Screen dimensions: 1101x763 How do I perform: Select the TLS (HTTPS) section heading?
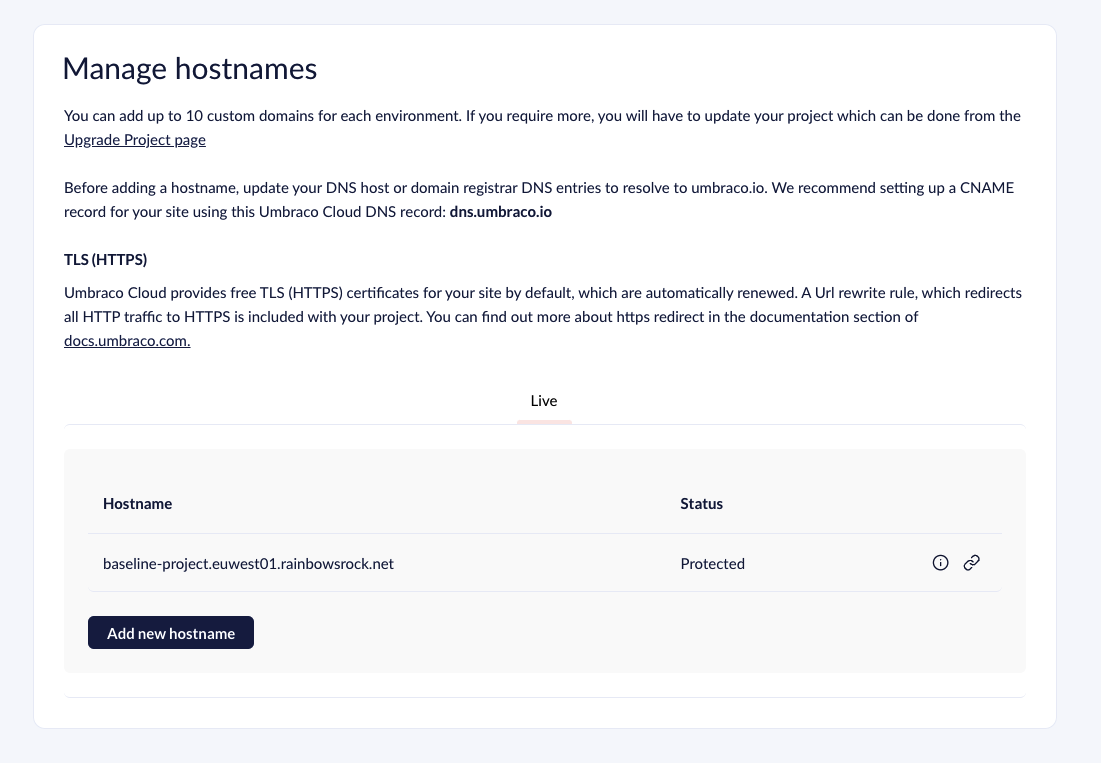(104, 259)
